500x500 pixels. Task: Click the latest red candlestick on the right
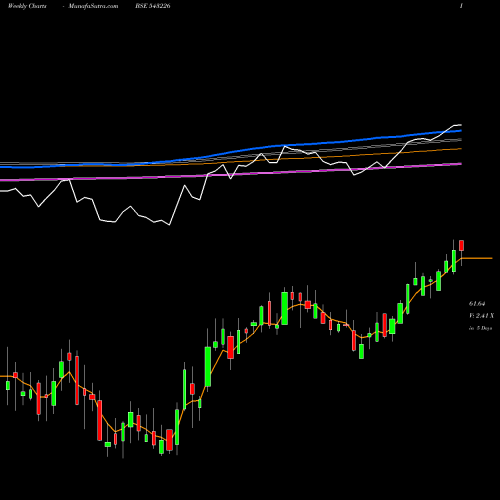pos(462,246)
